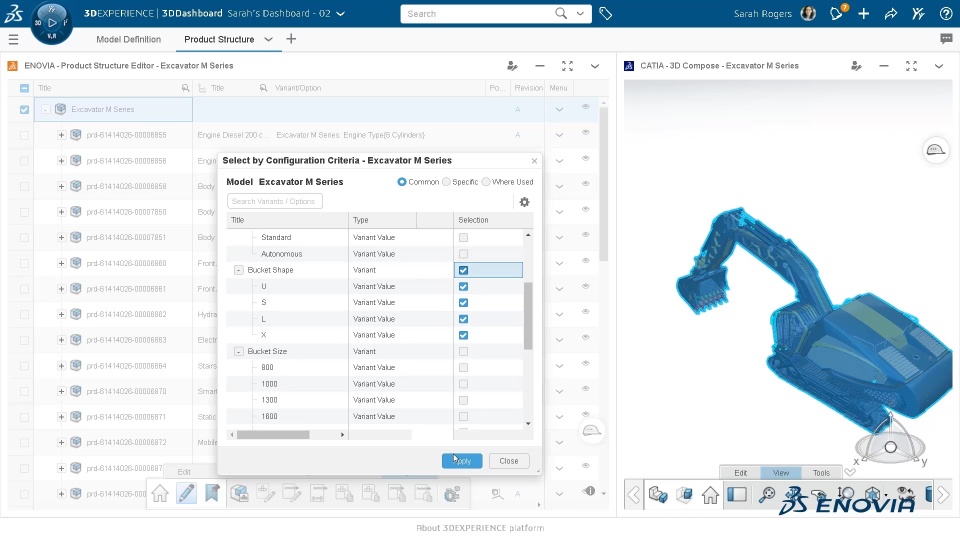Click the Share arrow icon in top bar

pyautogui.click(x=891, y=13)
